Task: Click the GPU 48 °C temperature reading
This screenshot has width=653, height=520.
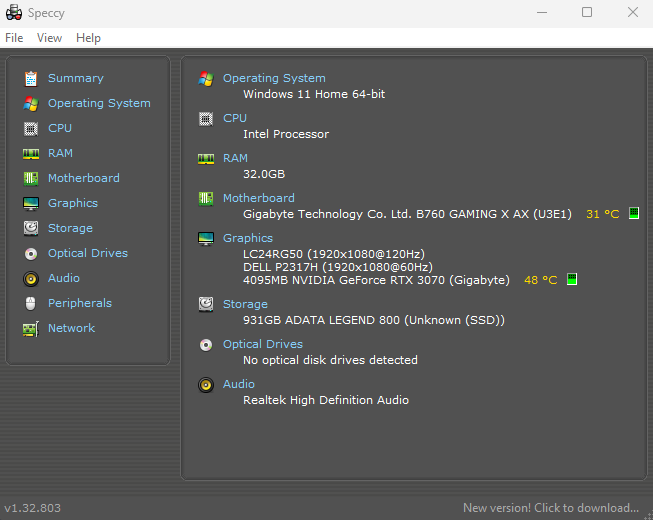Action: [540, 280]
